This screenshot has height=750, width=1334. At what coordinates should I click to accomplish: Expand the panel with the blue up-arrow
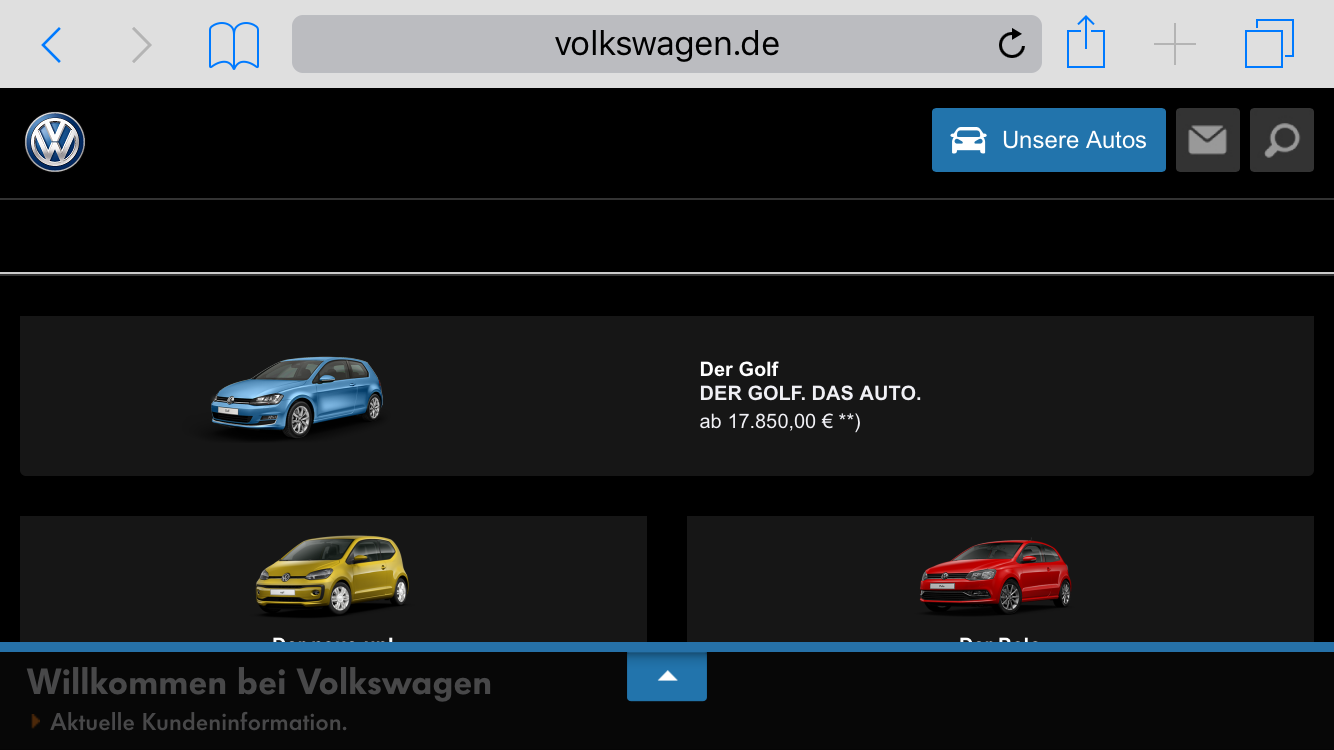(667, 676)
